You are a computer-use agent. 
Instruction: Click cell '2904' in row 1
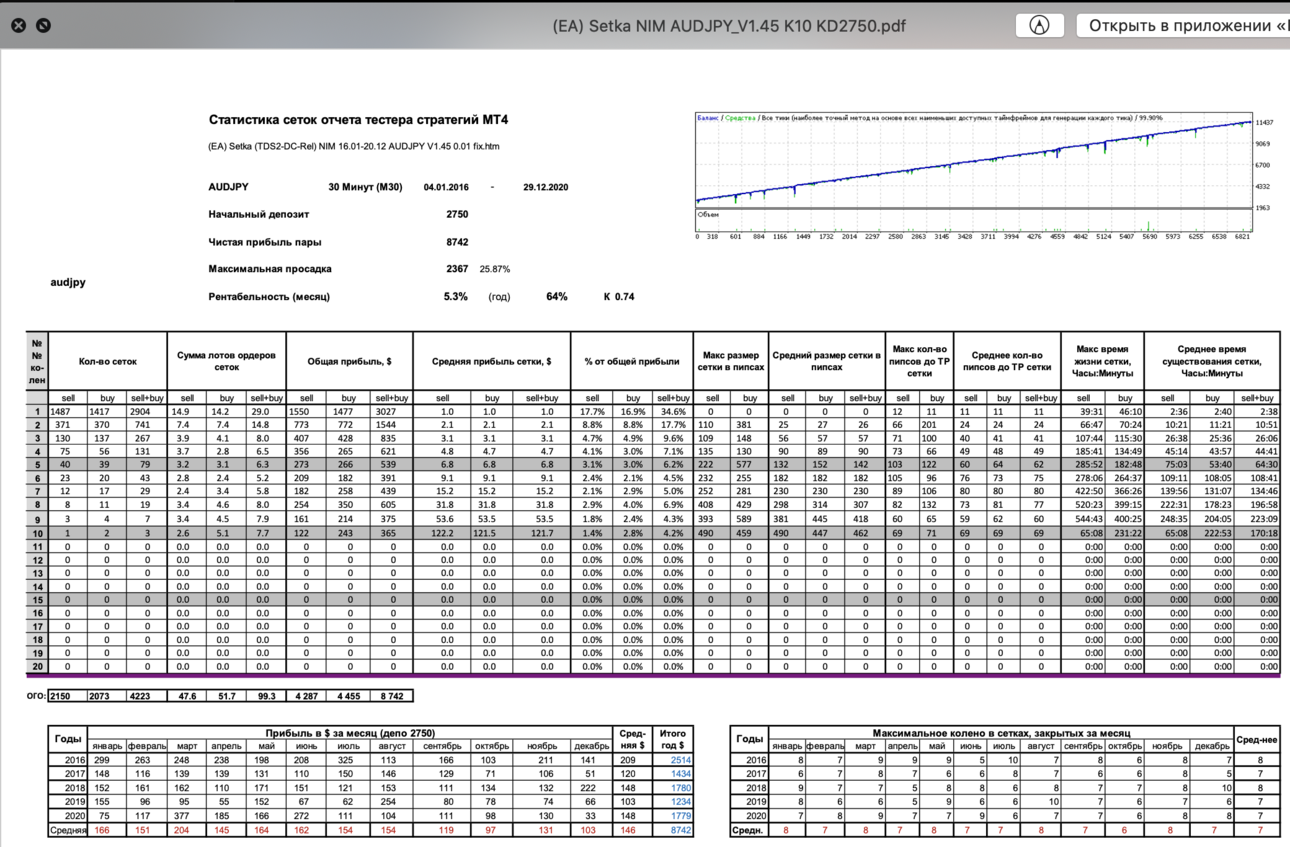click(x=147, y=411)
